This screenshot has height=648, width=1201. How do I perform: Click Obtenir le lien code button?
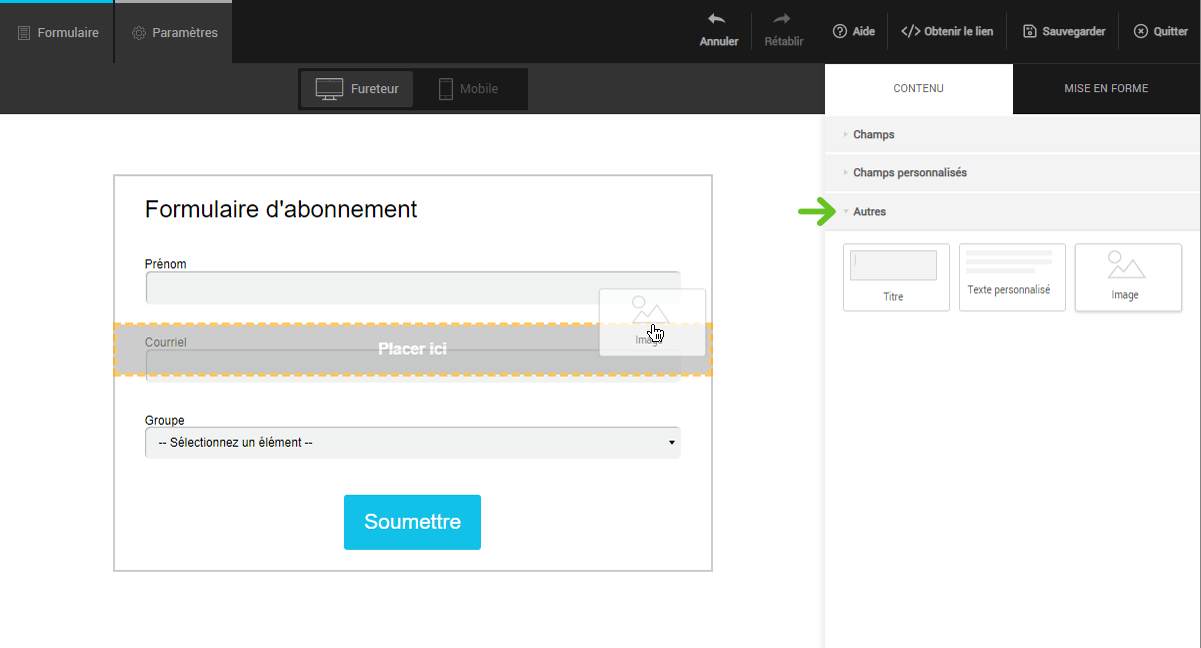point(947,32)
